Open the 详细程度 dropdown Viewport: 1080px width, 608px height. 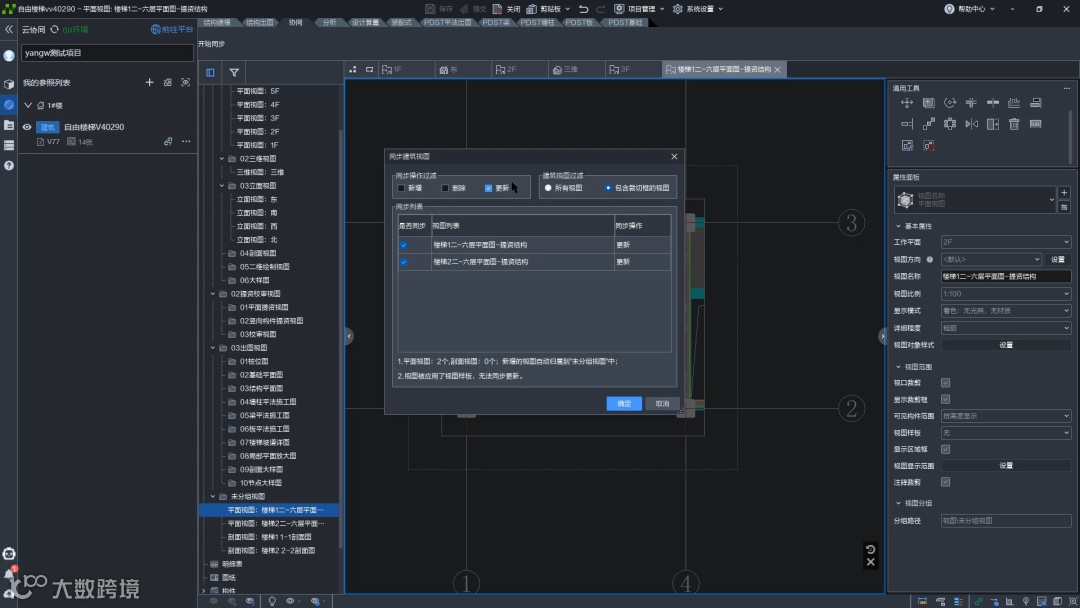[1006, 328]
